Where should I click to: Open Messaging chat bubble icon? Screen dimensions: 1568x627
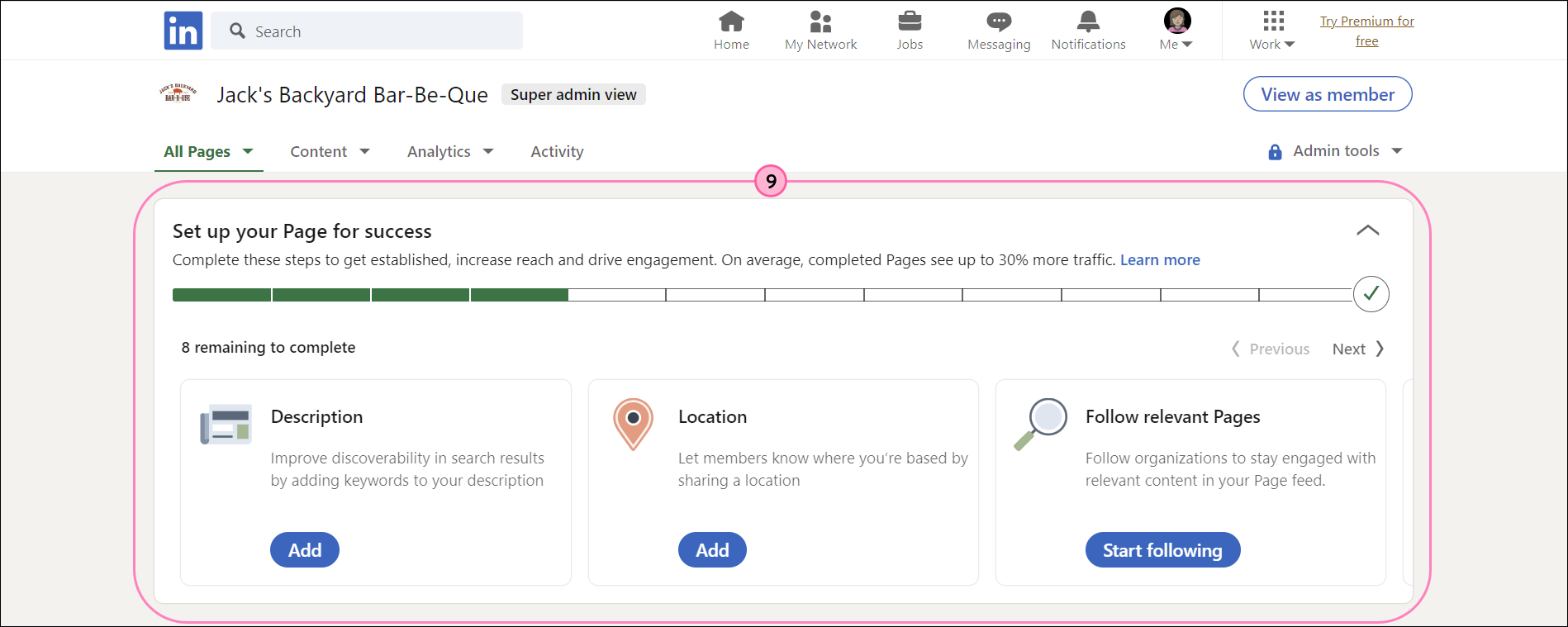click(x=999, y=21)
